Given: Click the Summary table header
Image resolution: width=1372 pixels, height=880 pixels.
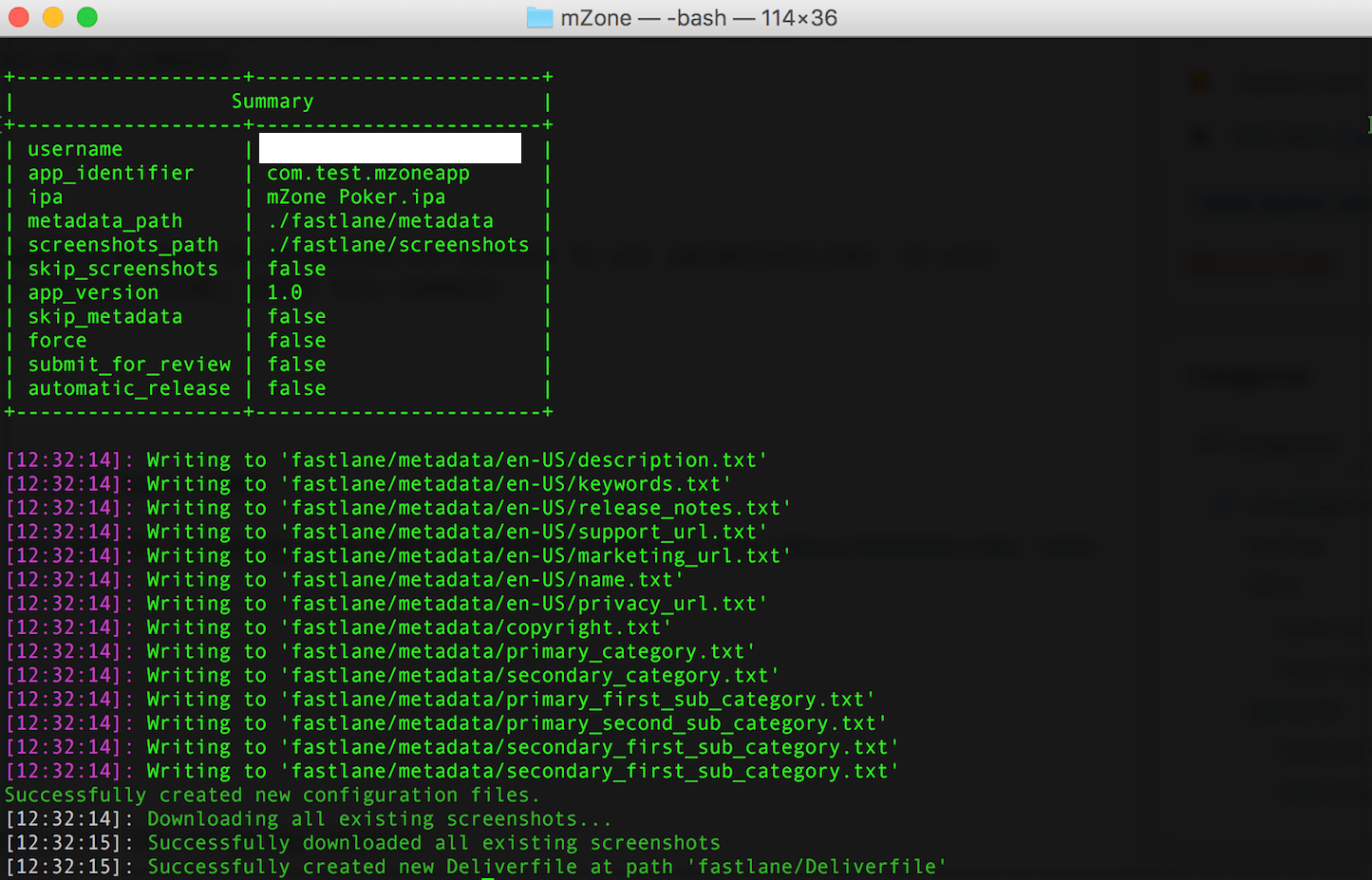Looking at the screenshot, I should [x=273, y=101].
